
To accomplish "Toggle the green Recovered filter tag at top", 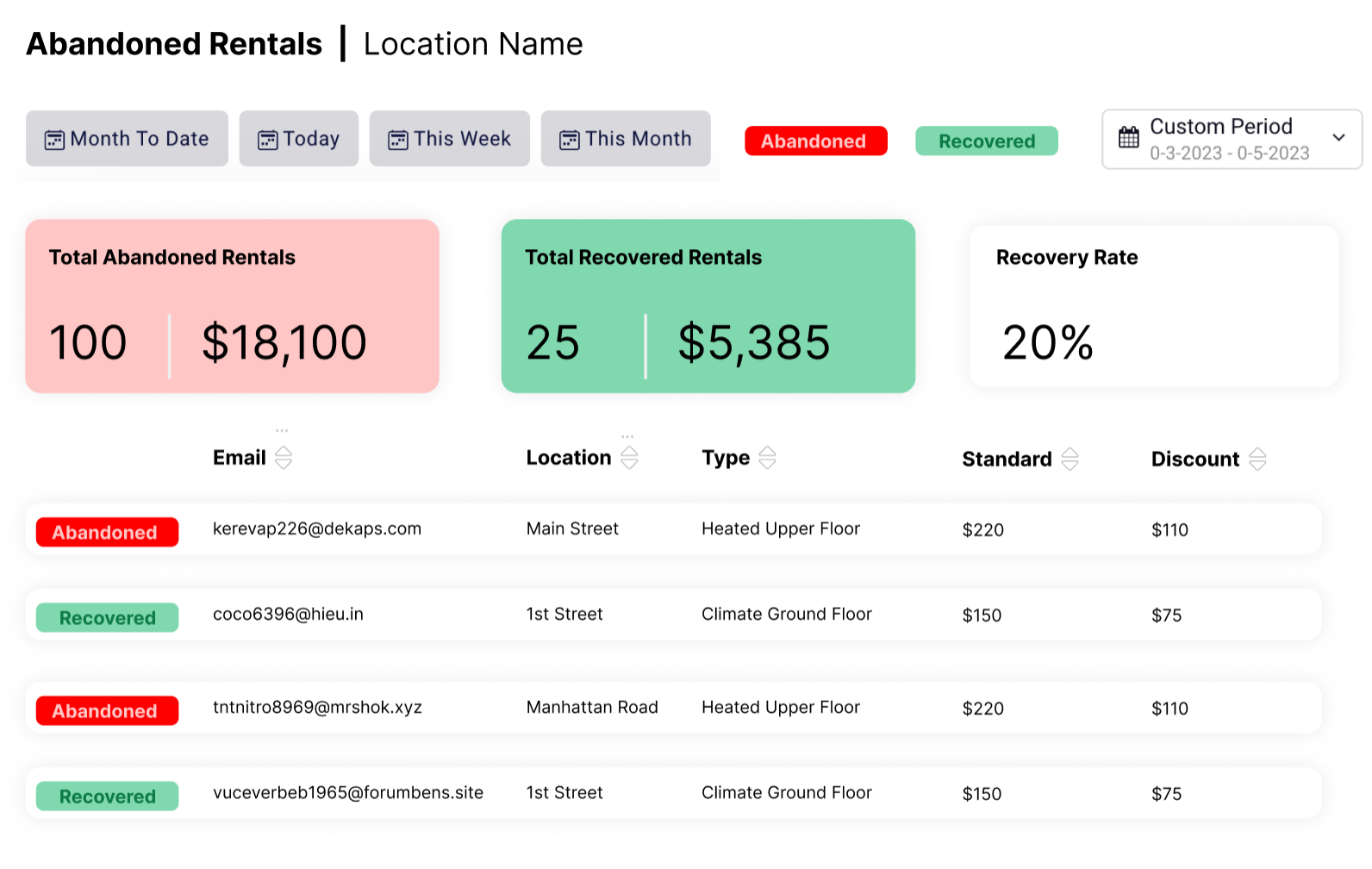I will tap(987, 141).
